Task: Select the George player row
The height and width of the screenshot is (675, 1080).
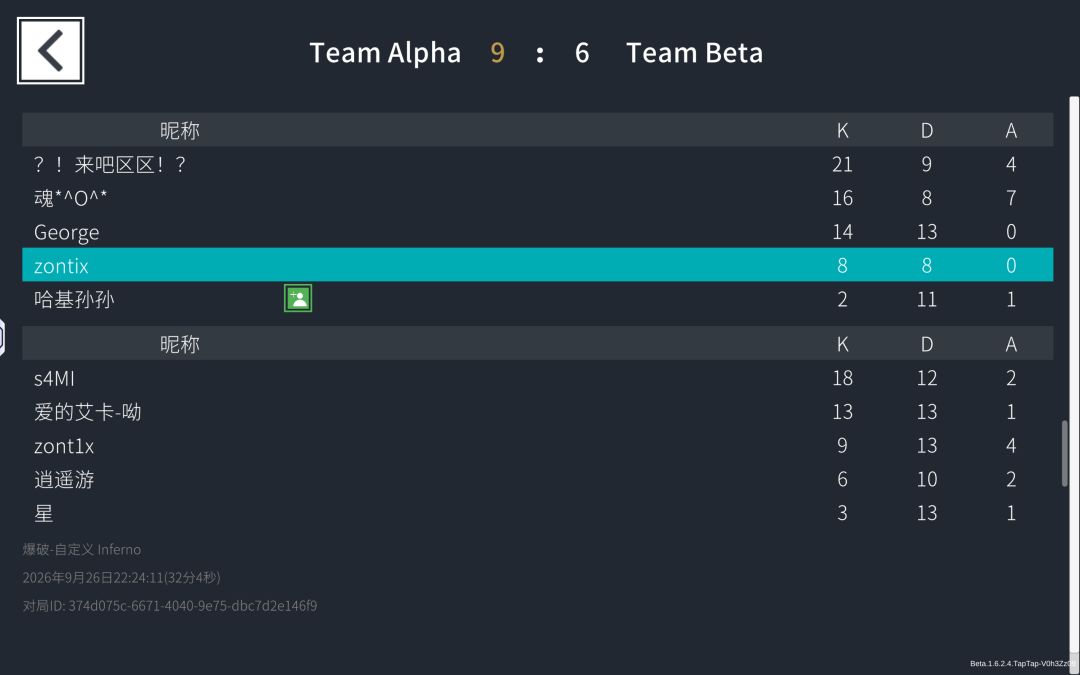Action: 537,231
